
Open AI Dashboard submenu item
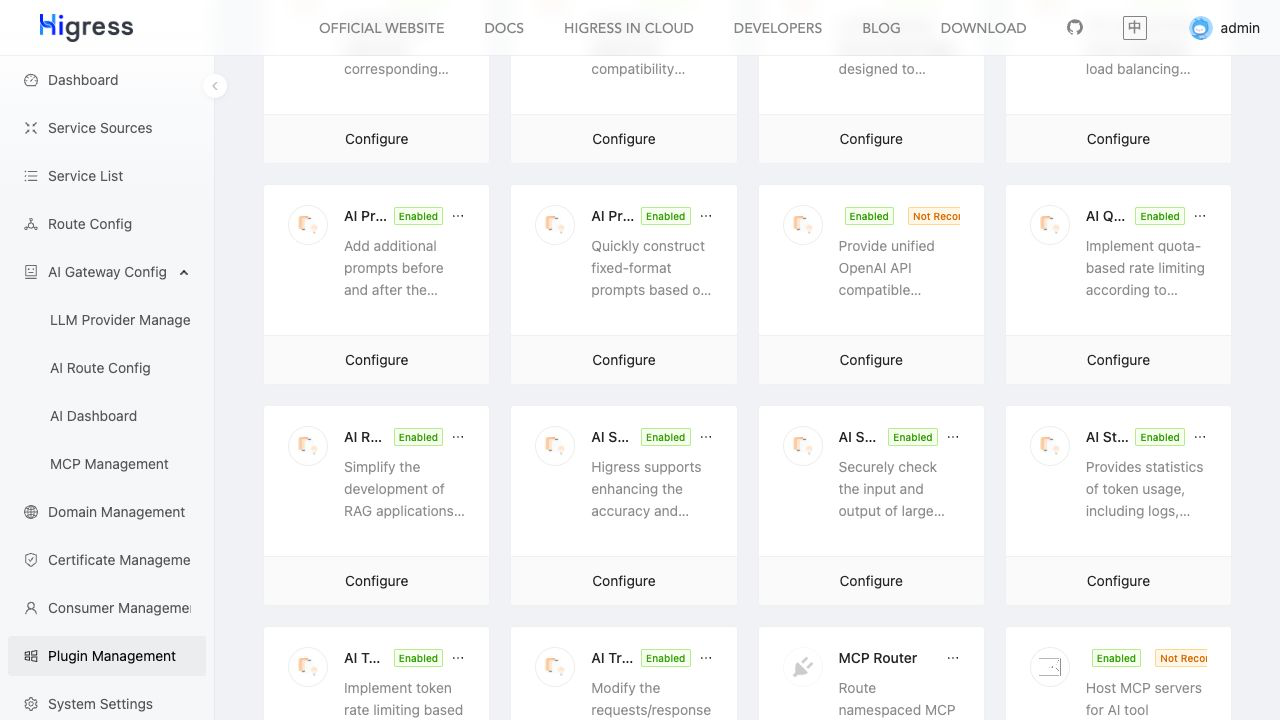click(x=93, y=416)
